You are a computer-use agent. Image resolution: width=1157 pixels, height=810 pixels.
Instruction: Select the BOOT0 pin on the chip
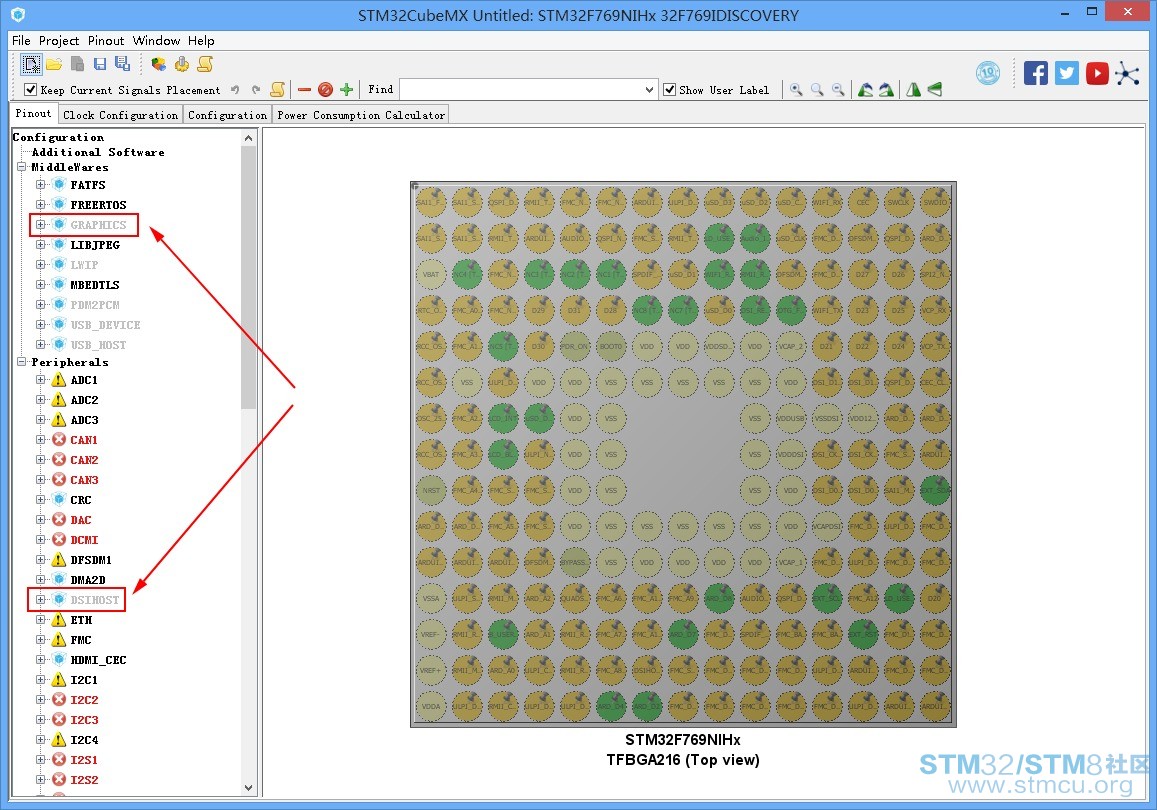point(611,346)
